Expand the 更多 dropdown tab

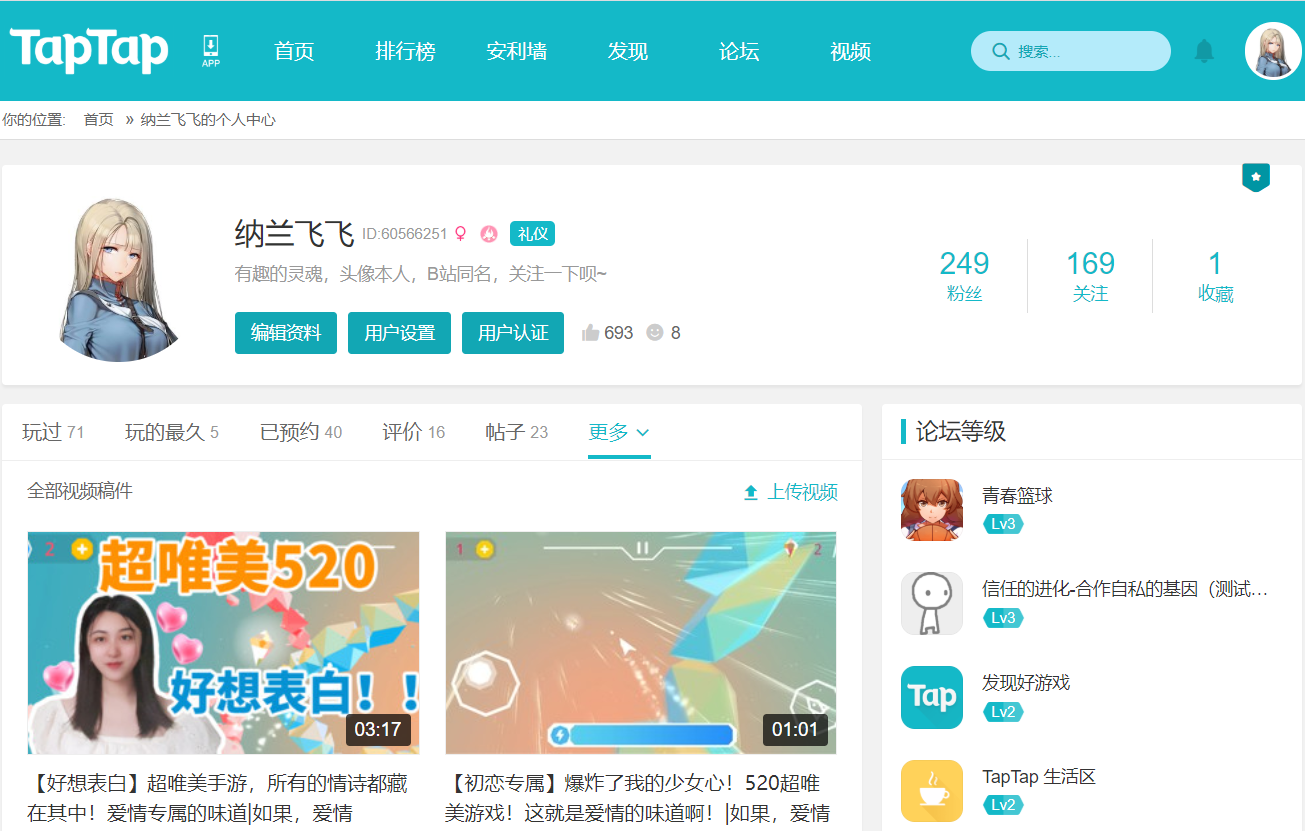point(619,432)
